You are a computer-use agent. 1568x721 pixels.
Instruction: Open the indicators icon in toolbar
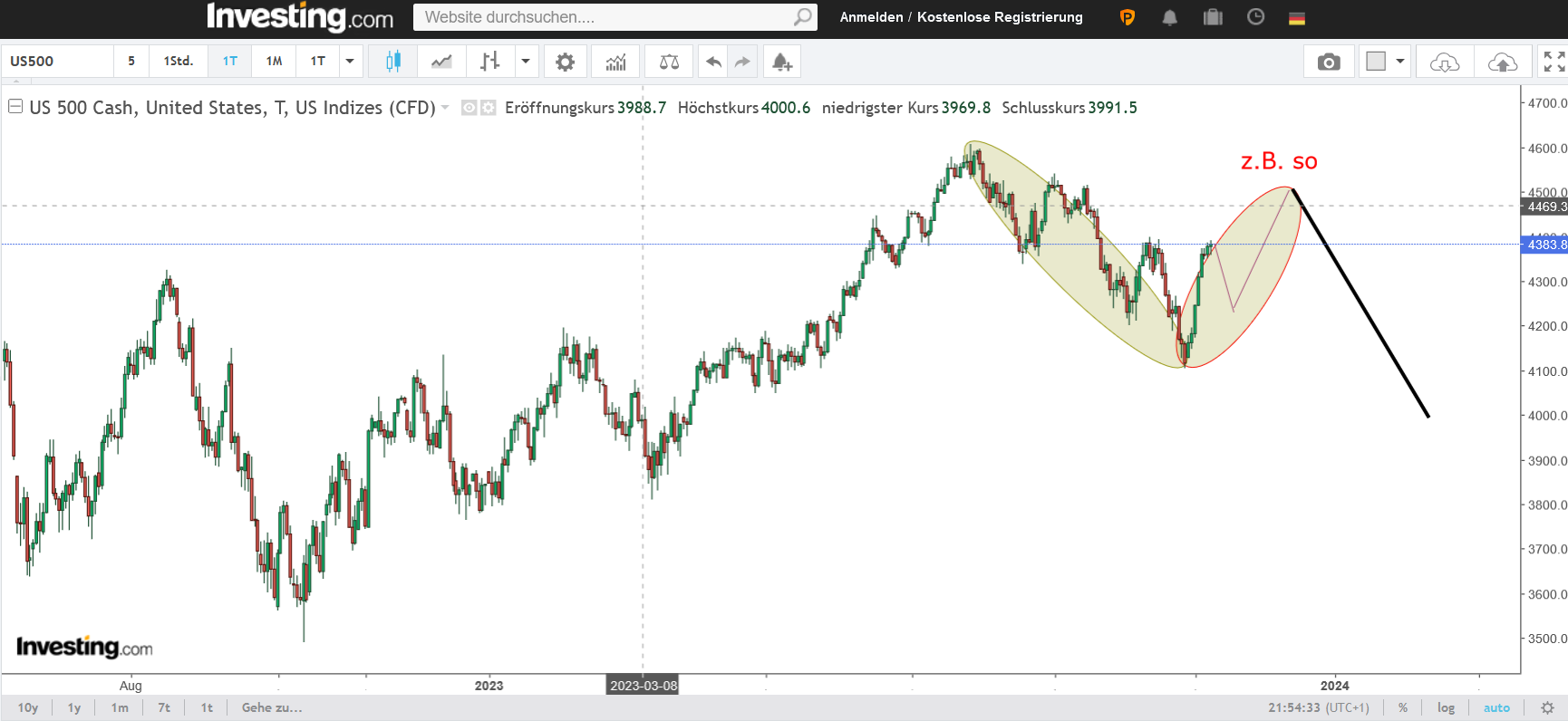pyautogui.click(x=616, y=62)
